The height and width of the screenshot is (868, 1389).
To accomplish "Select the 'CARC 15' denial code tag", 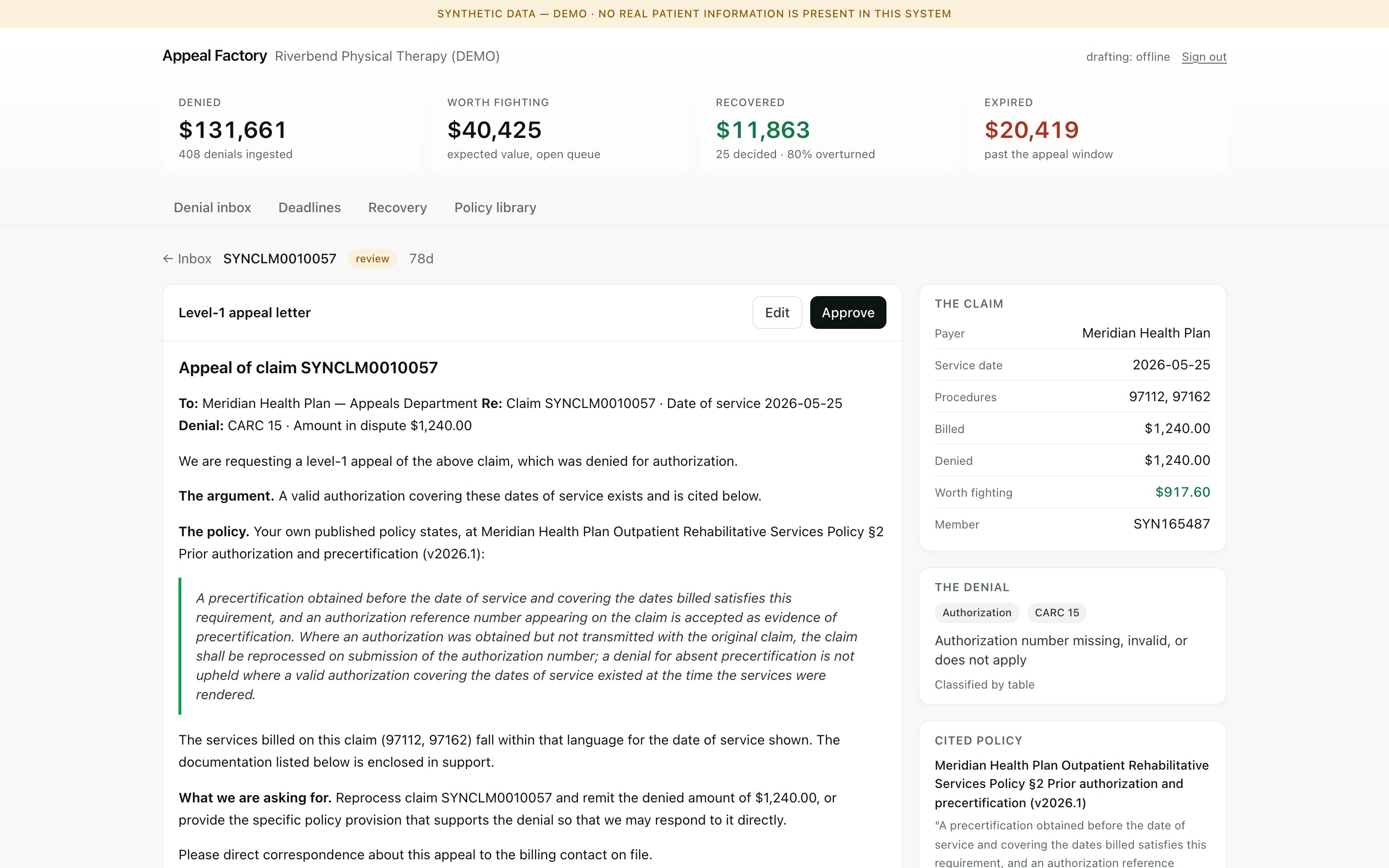I will (1057, 612).
